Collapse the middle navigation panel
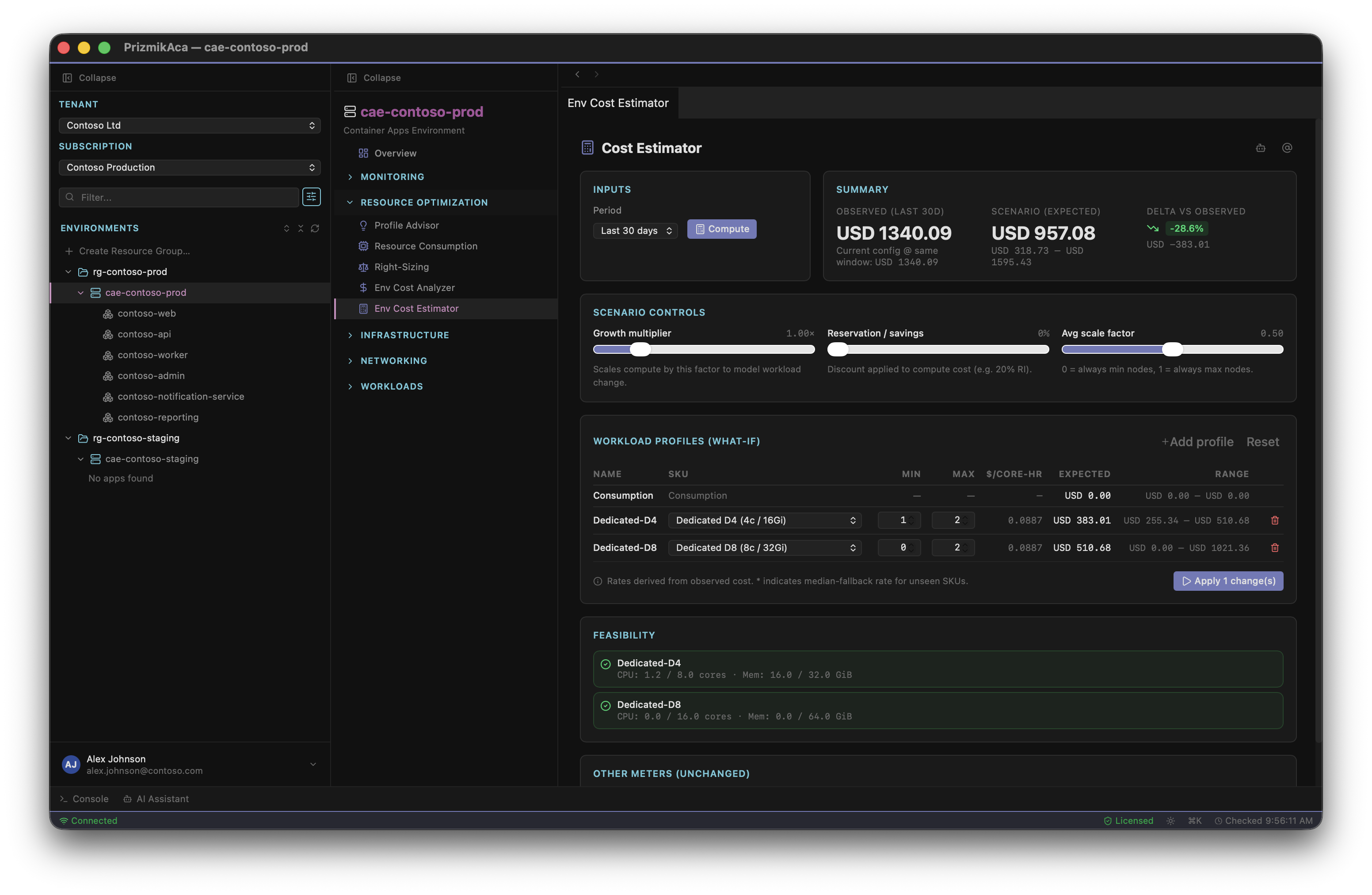1372x895 pixels. click(x=373, y=78)
